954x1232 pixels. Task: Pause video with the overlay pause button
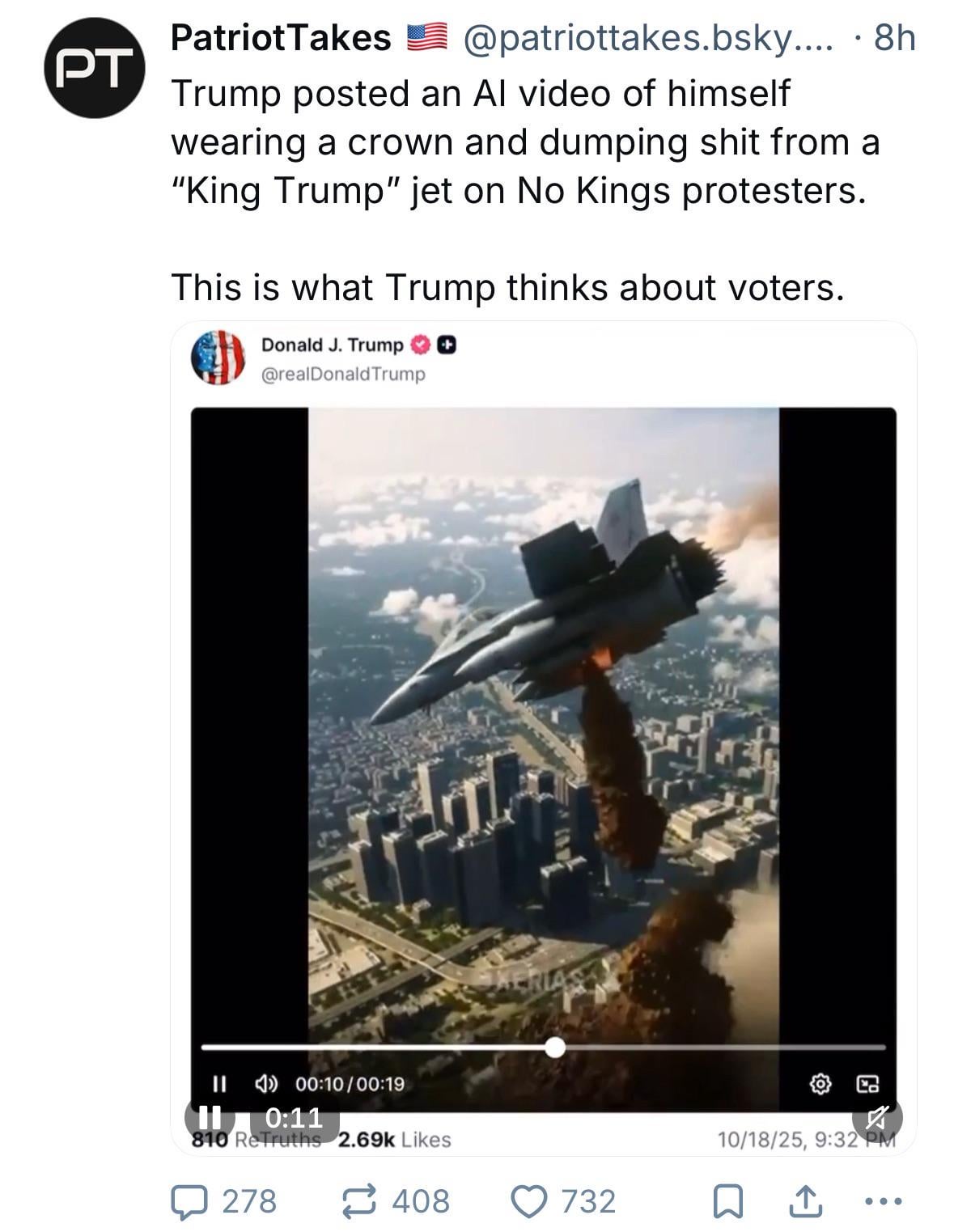210,1118
